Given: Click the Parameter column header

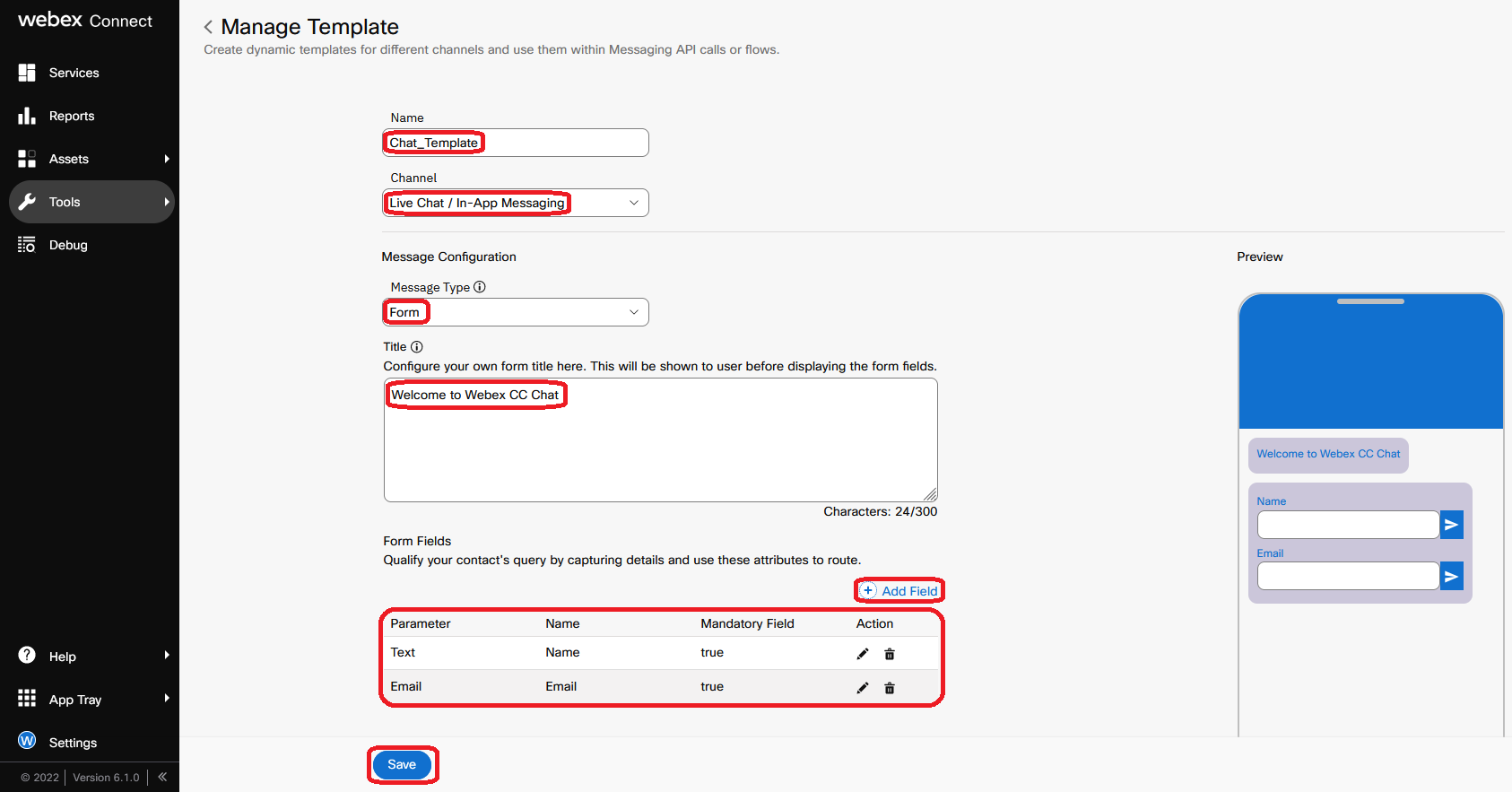Looking at the screenshot, I should (x=421, y=623).
